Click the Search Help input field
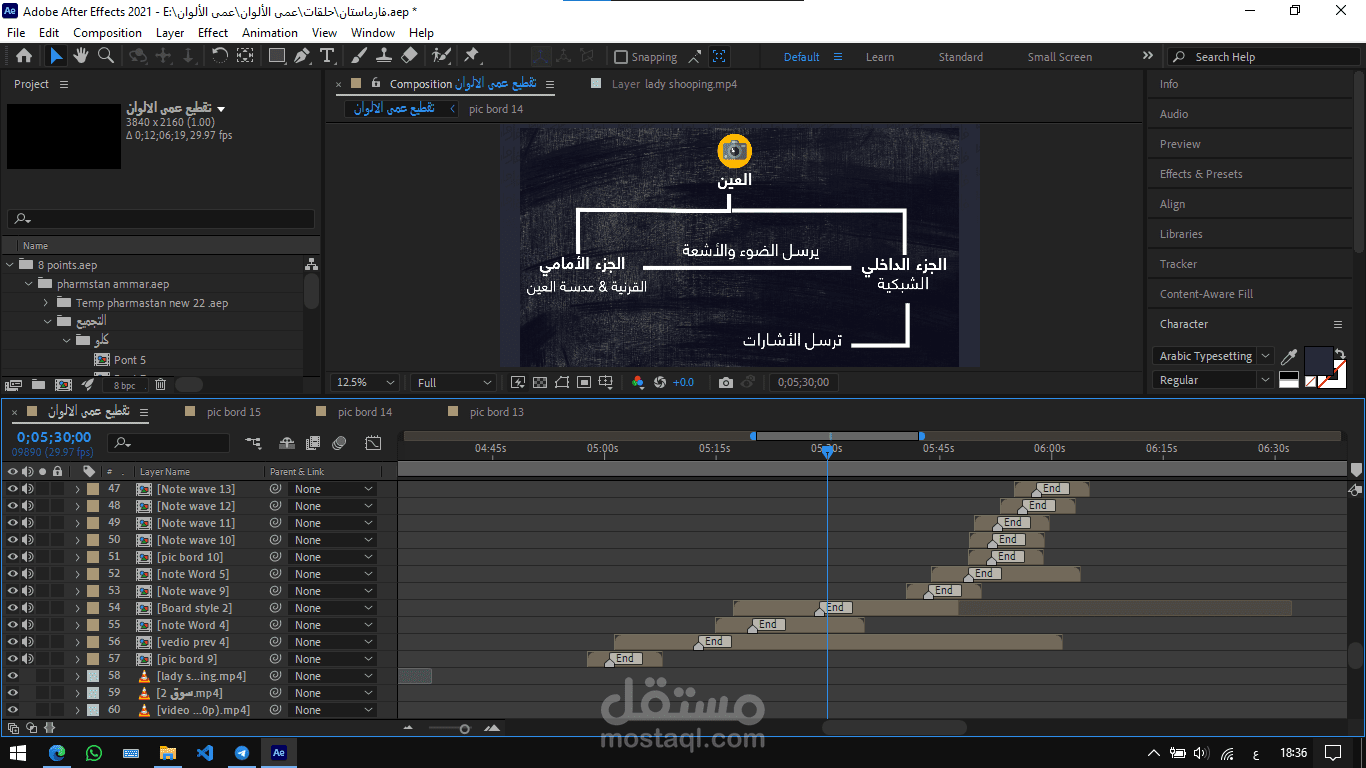Screen dimensions: 1366x768 1263,57
